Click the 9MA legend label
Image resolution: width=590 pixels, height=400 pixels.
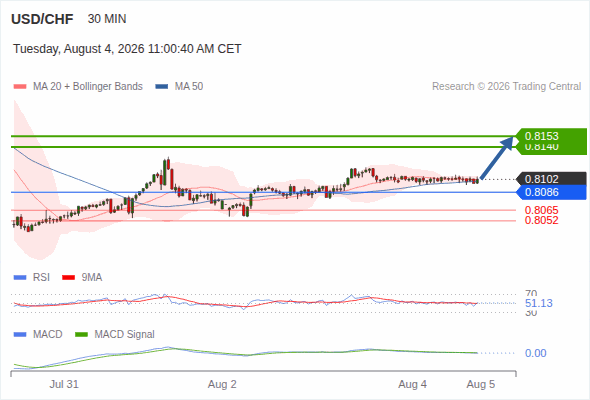click(92, 278)
